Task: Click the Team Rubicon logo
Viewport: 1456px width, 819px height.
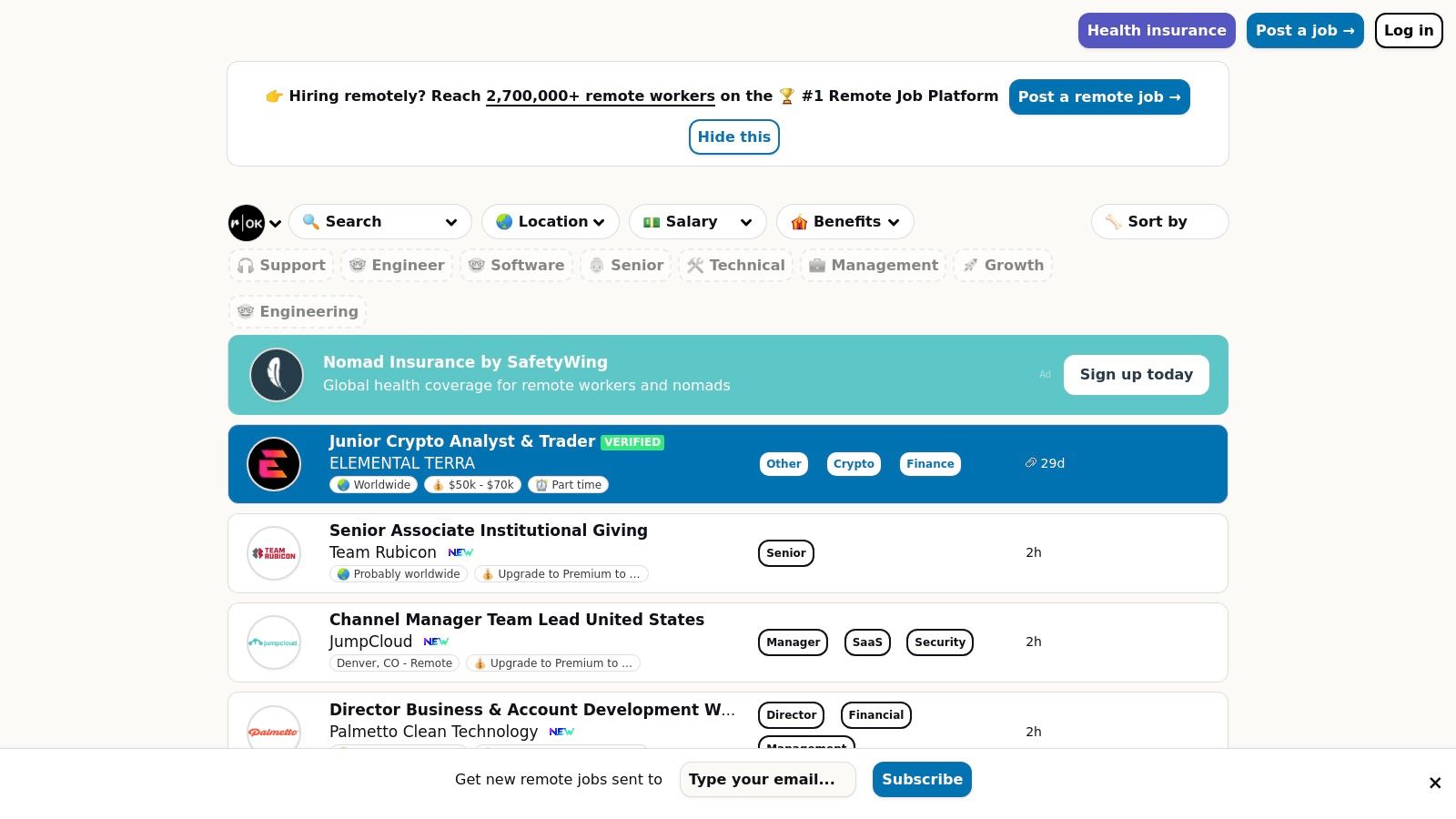Action: coord(274,553)
